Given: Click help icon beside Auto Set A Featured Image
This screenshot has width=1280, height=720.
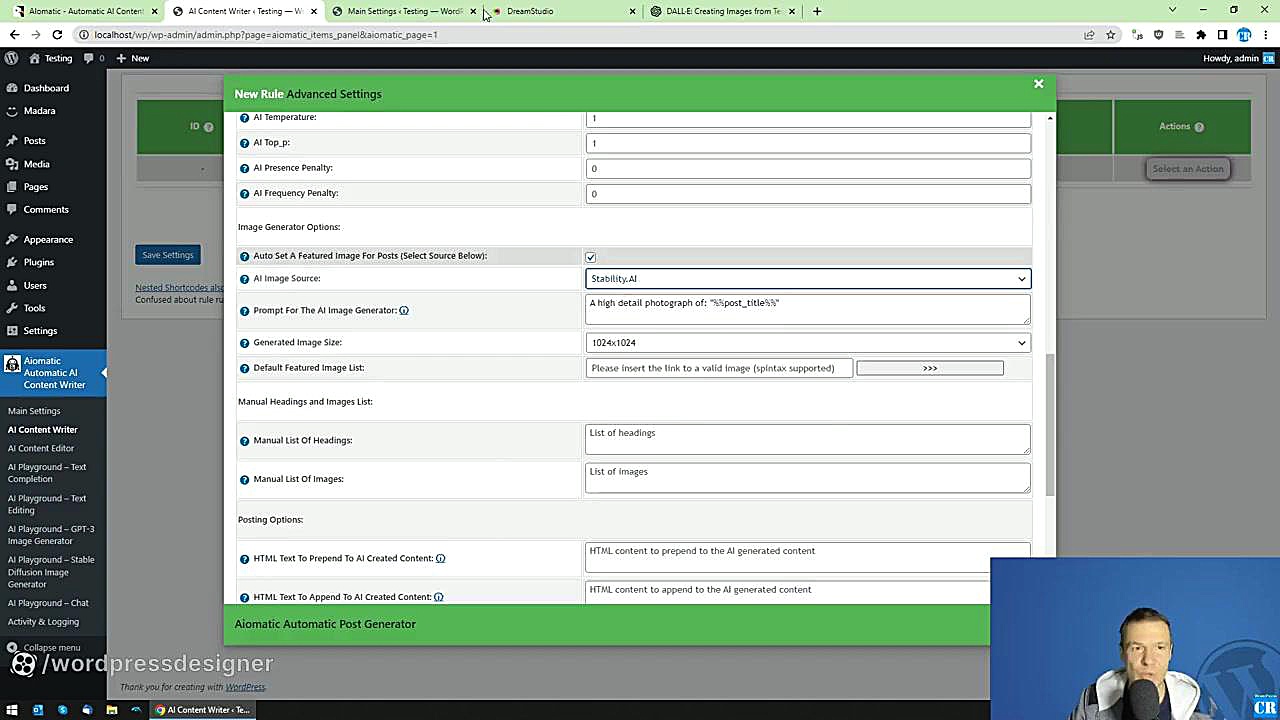Looking at the screenshot, I should pos(244,257).
